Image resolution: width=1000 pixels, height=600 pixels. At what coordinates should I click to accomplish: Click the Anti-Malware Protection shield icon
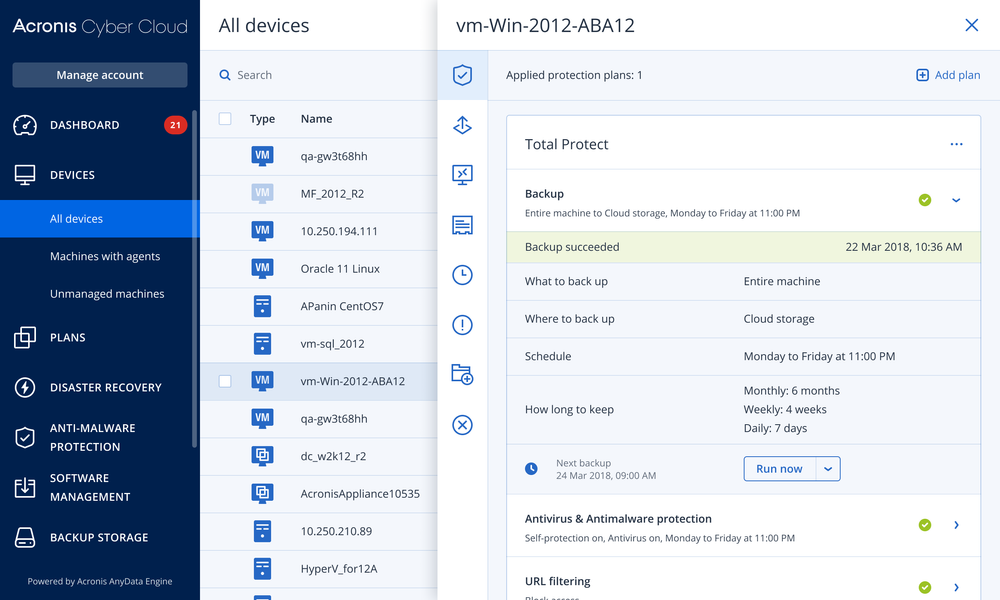point(25,437)
